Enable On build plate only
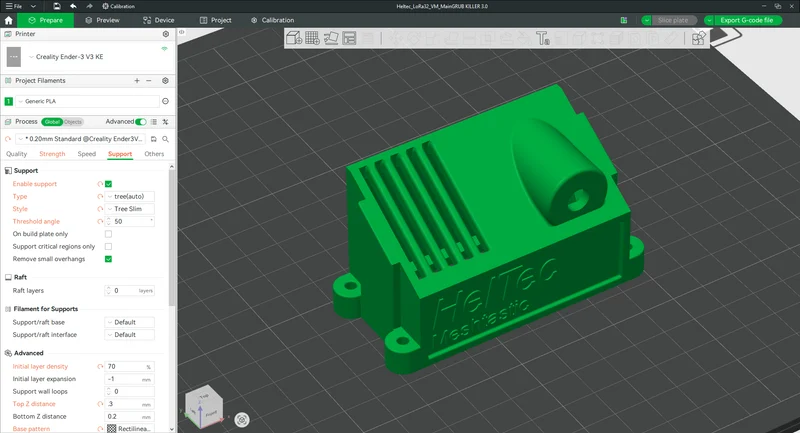This screenshot has width=800, height=433. (x=108, y=234)
